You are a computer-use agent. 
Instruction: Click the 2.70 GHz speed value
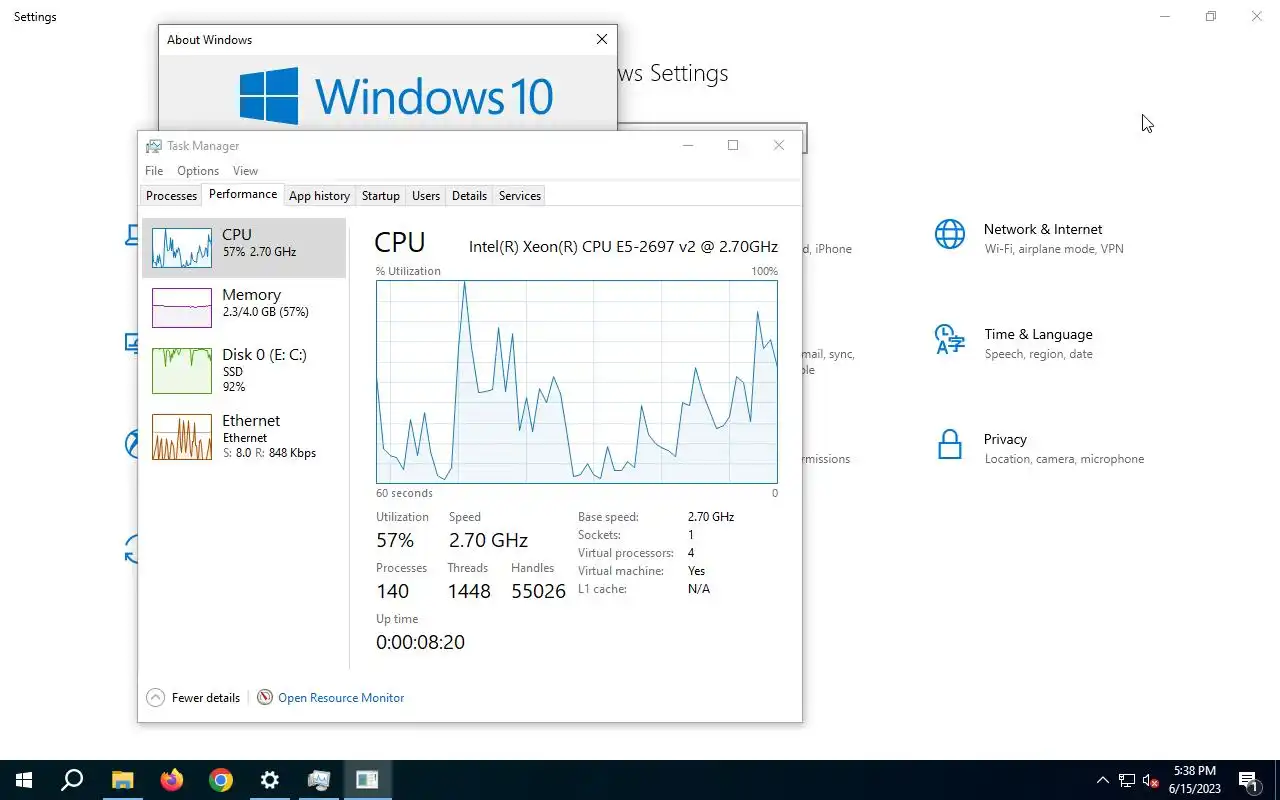[x=488, y=541]
